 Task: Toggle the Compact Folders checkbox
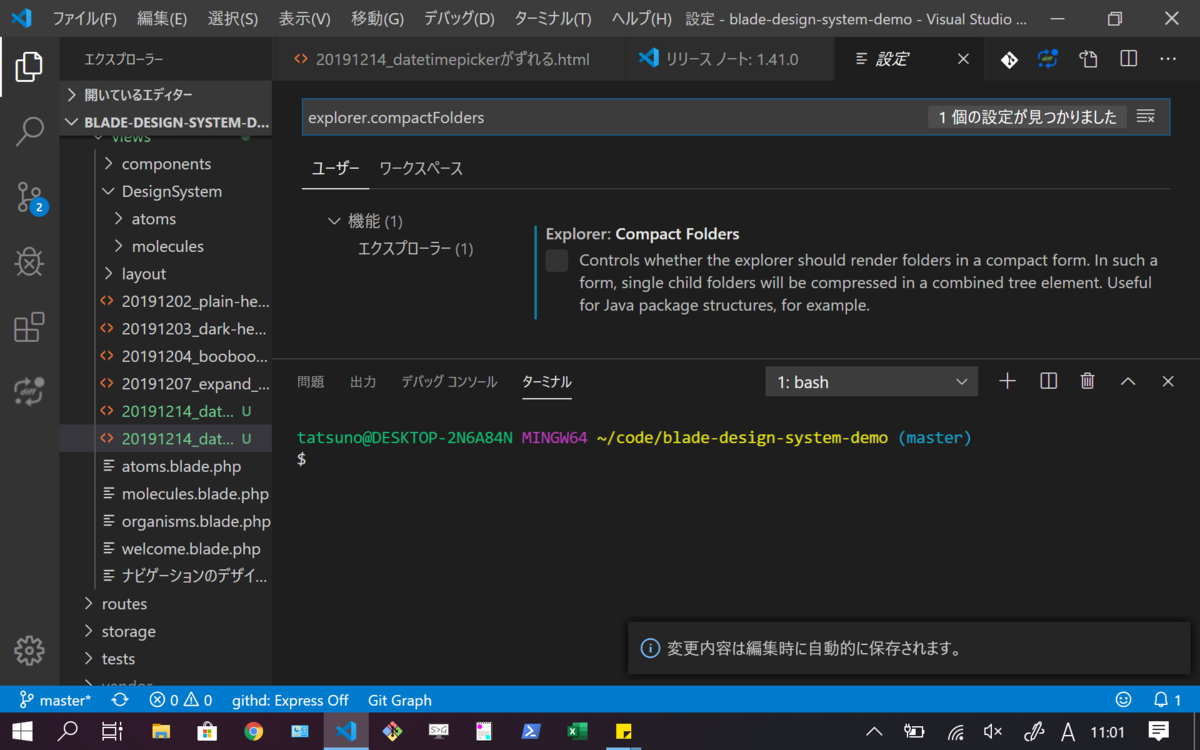[557, 261]
